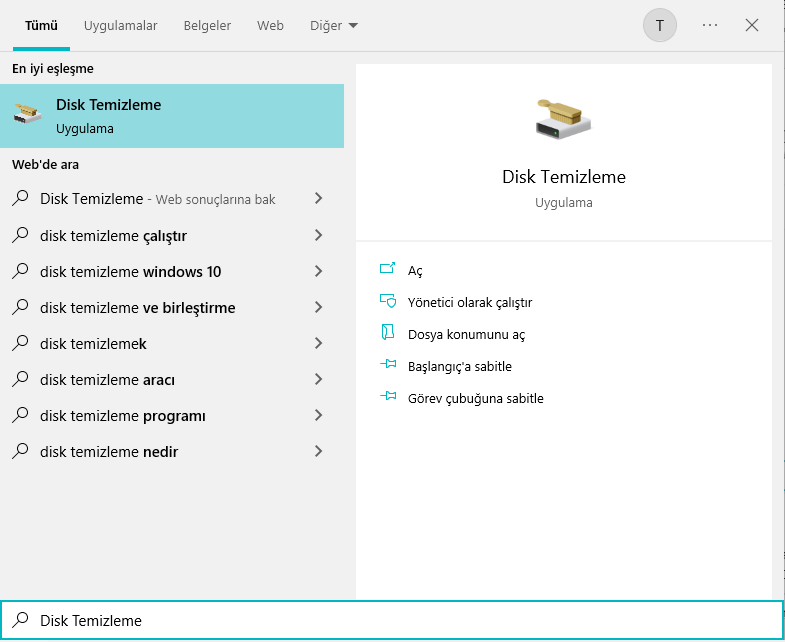The image size is (785, 642).
Task: Click the large Disk Temizleme icon in preview pane
Action: (x=563, y=119)
